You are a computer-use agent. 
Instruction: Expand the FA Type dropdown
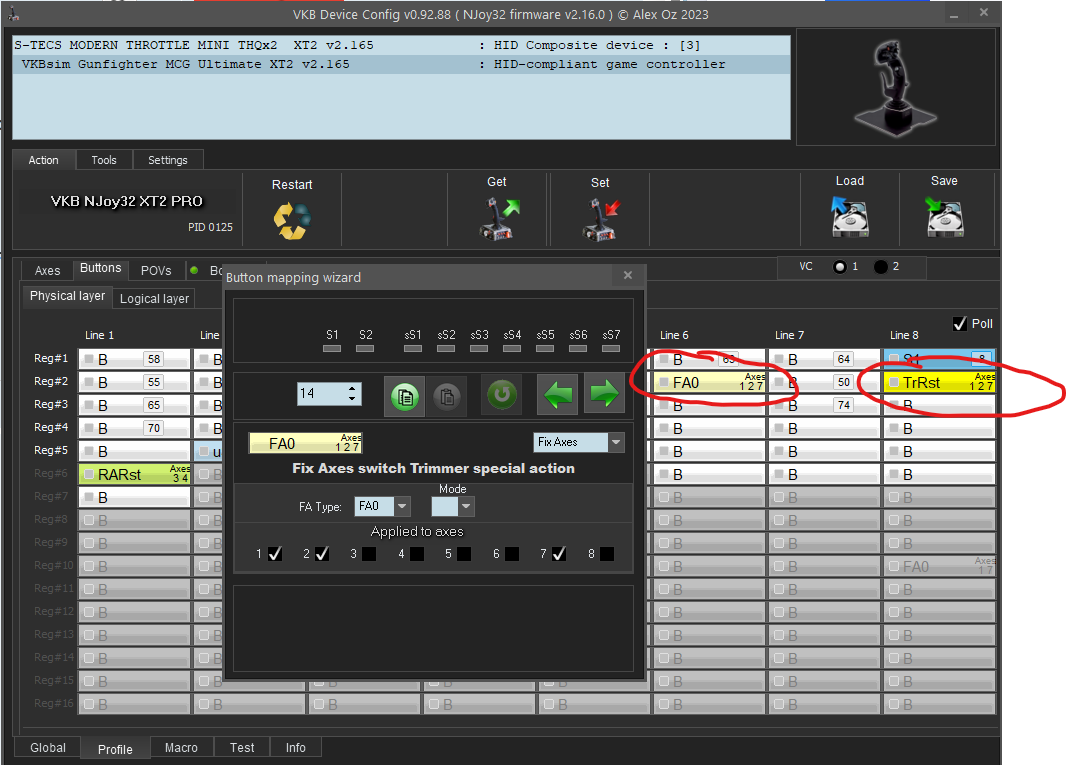402,507
